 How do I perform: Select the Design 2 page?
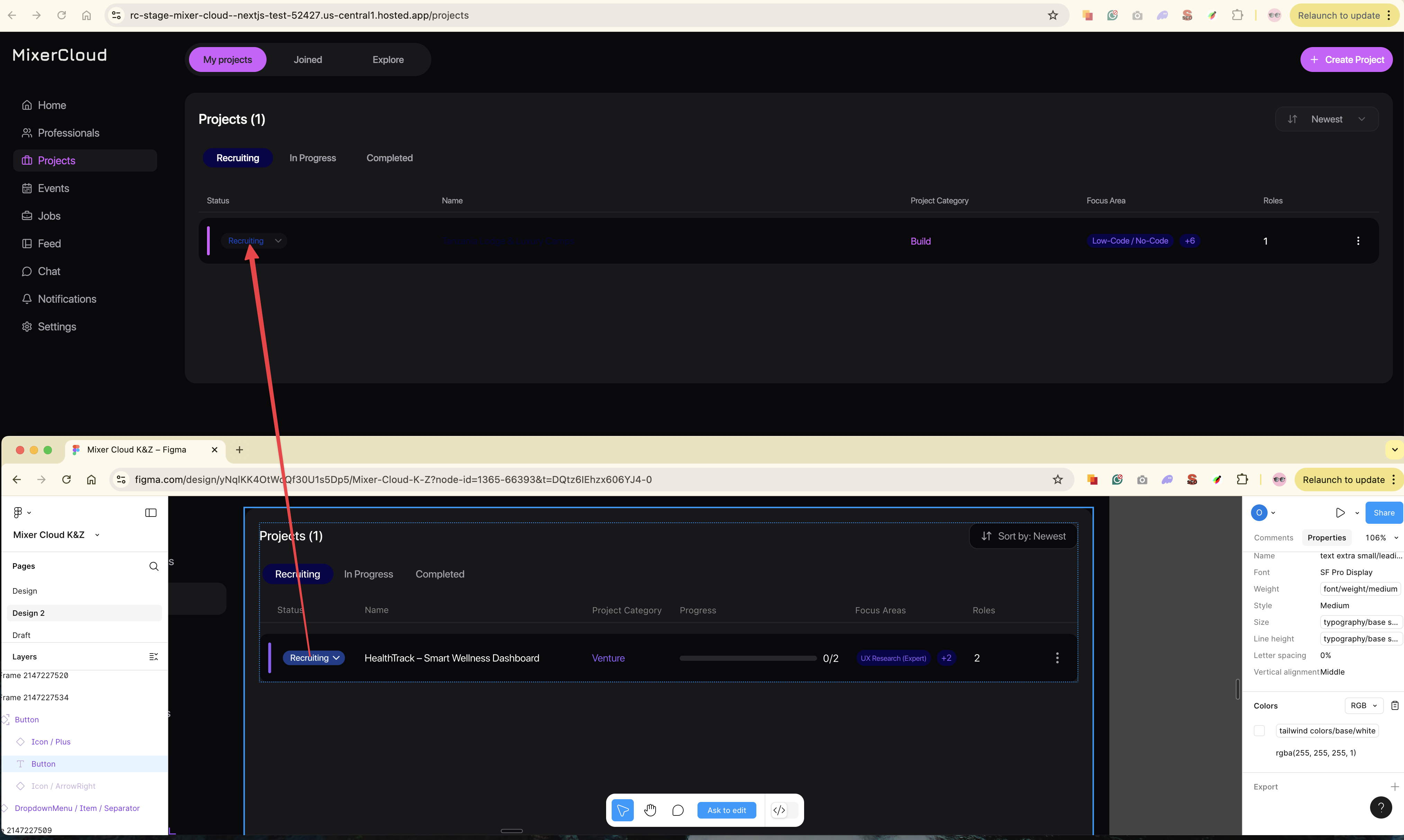(28, 613)
